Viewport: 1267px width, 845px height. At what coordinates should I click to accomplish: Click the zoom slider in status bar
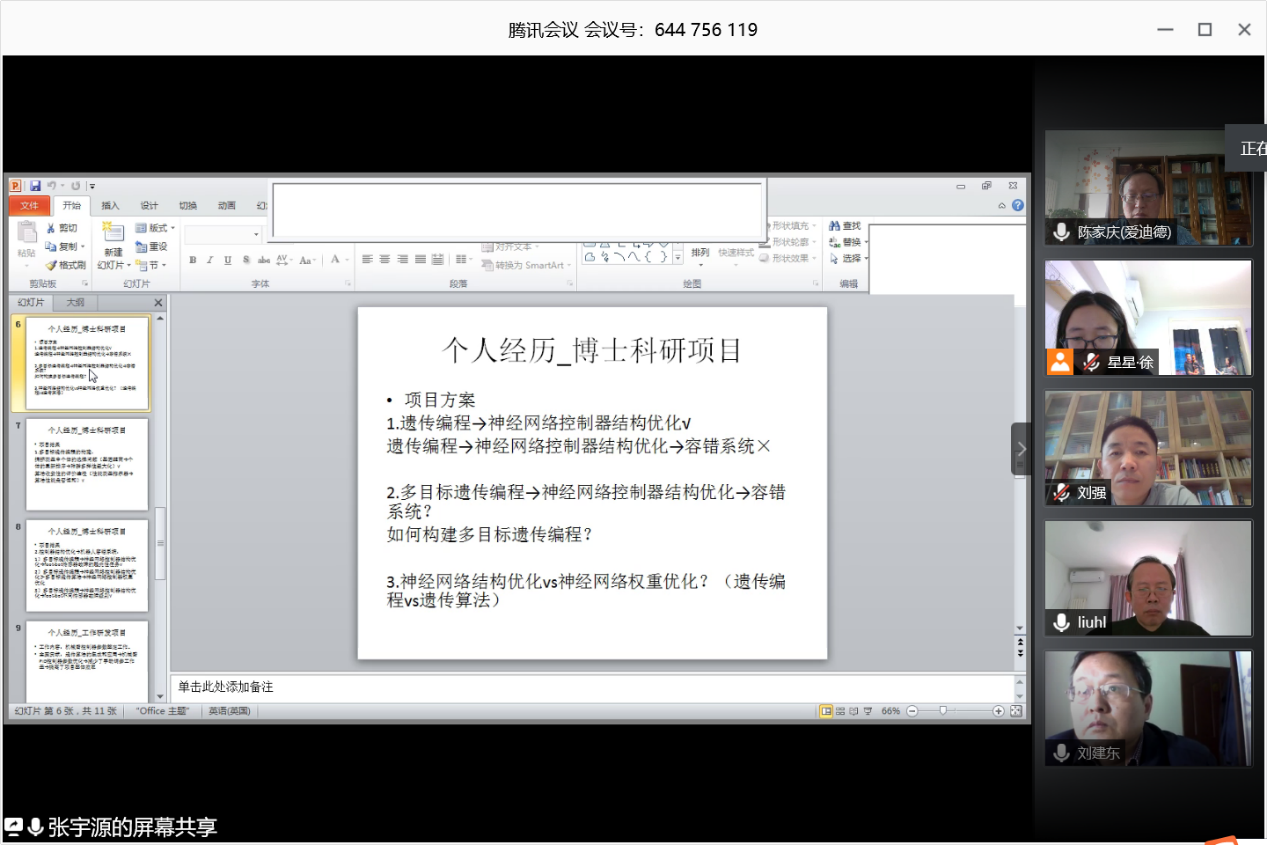943,711
